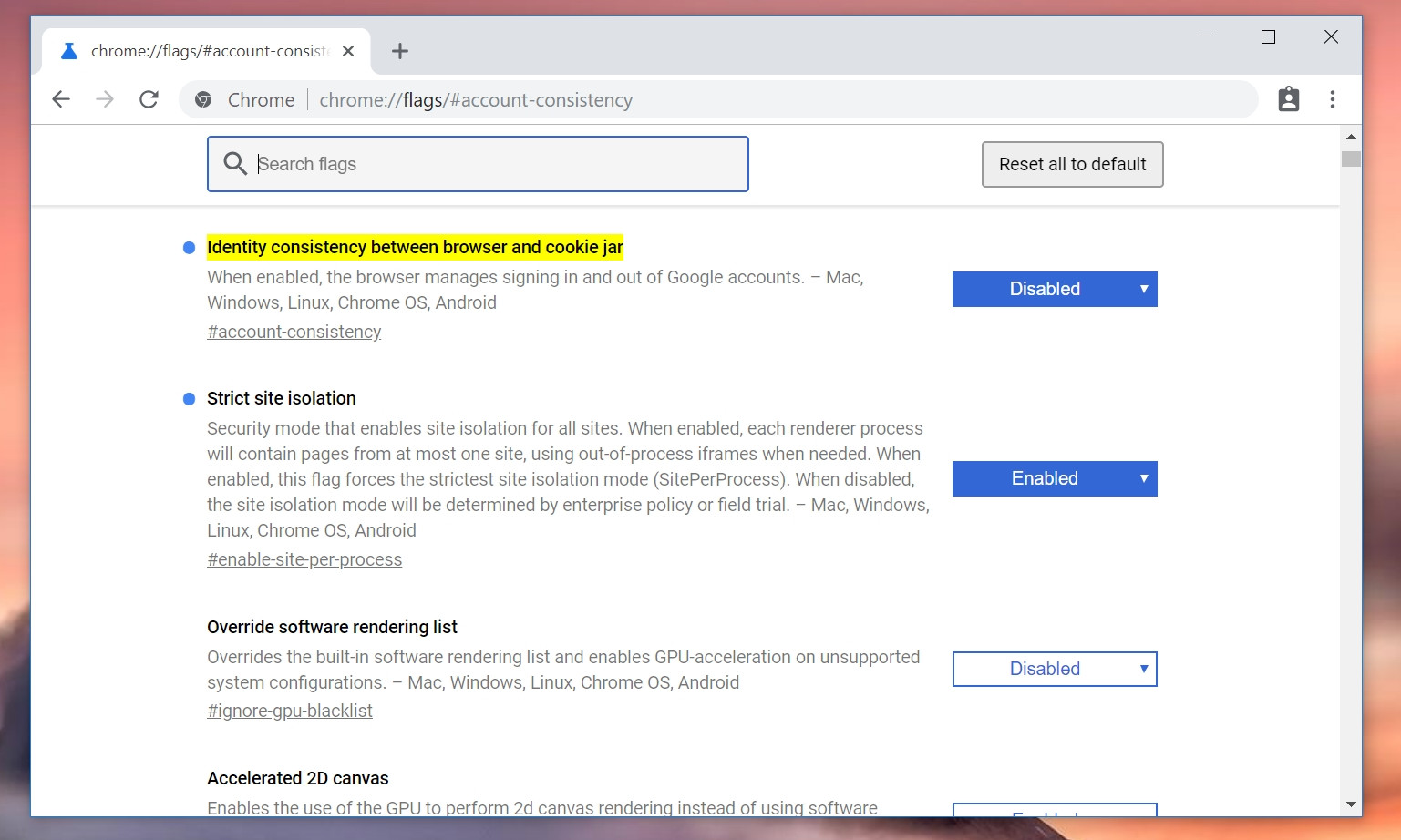Click the flask favicon on the flags tab

tap(69, 51)
